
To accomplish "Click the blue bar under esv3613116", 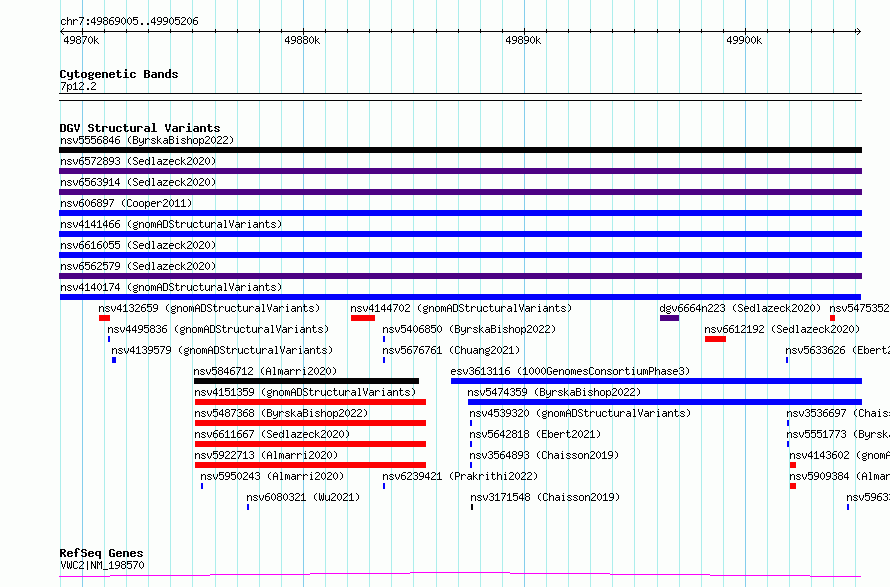I will click(656, 381).
